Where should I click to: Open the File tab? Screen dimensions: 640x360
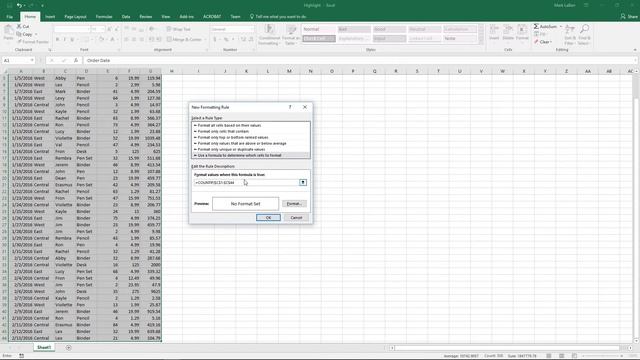click(9, 17)
